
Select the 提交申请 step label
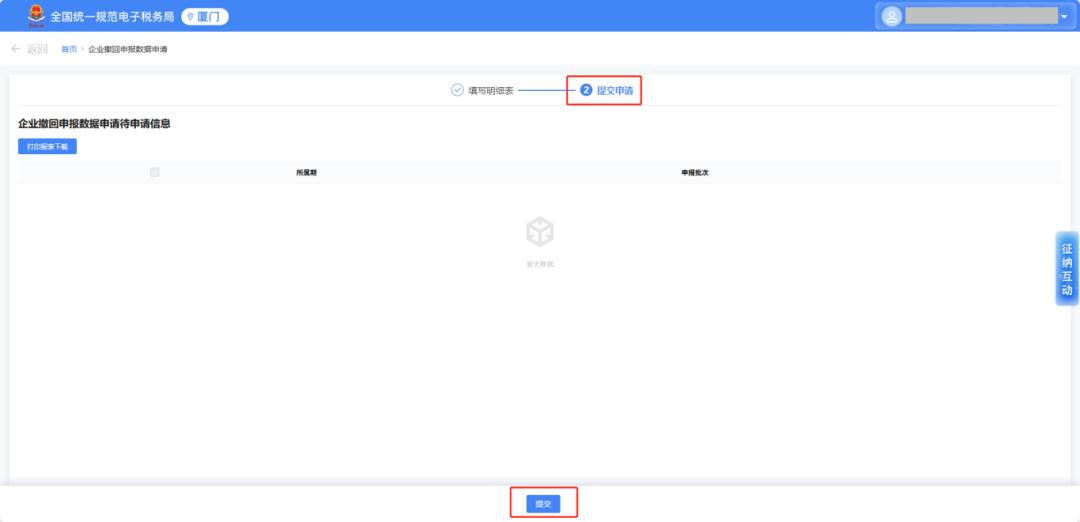click(x=614, y=90)
